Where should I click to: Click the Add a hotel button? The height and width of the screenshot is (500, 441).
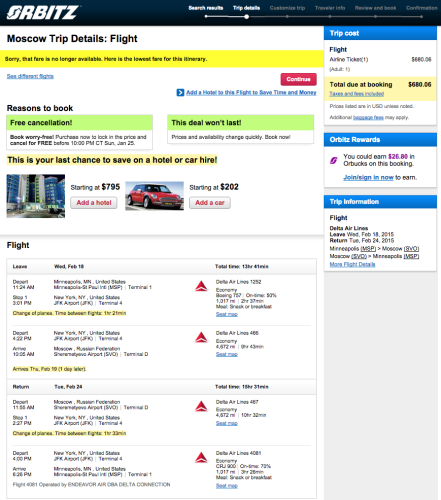(x=94, y=203)
